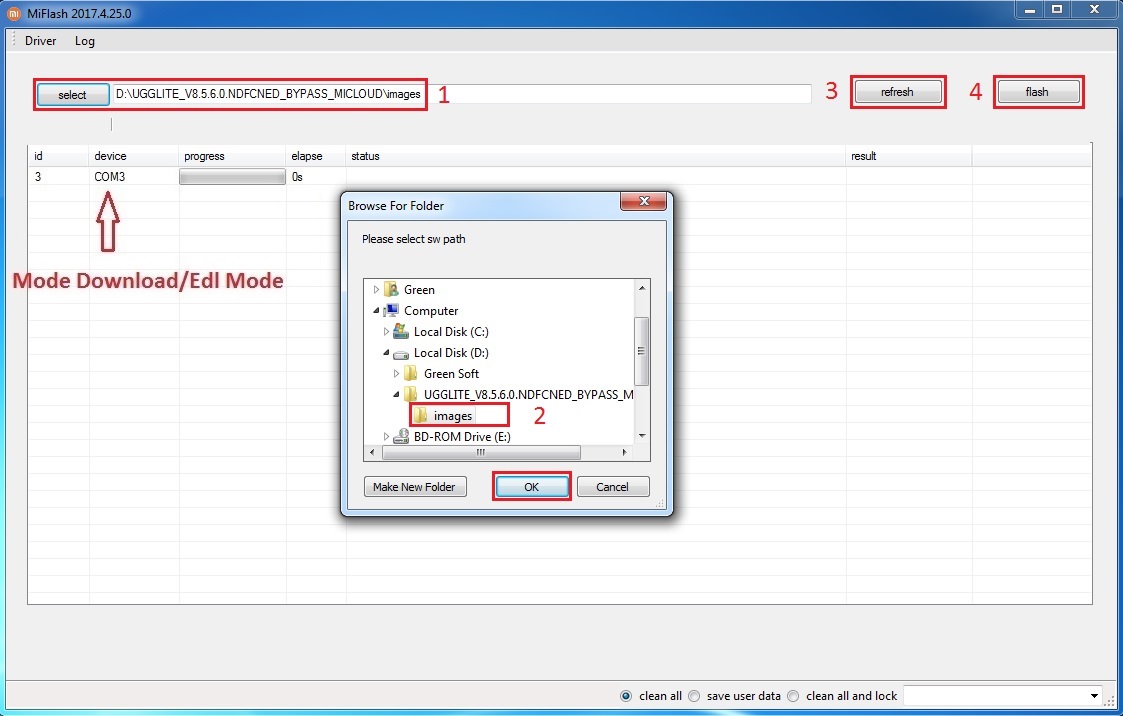1123x716 pixels.
Task: Click the UGGLITE folder icon in tree
Action: coord(411,395)
